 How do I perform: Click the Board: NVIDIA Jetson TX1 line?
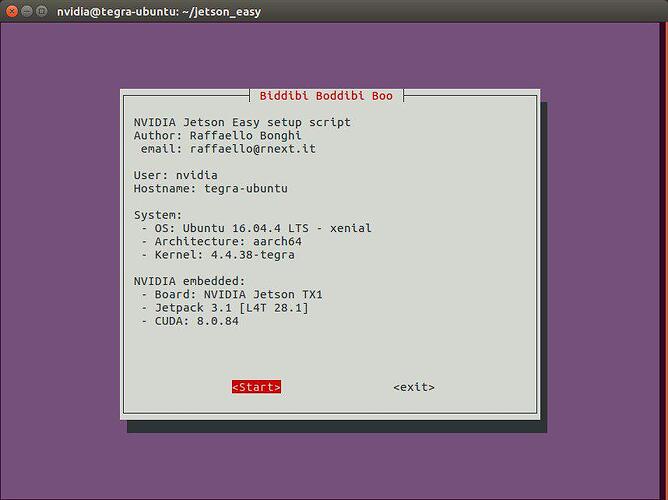click(x=232, y=294)
